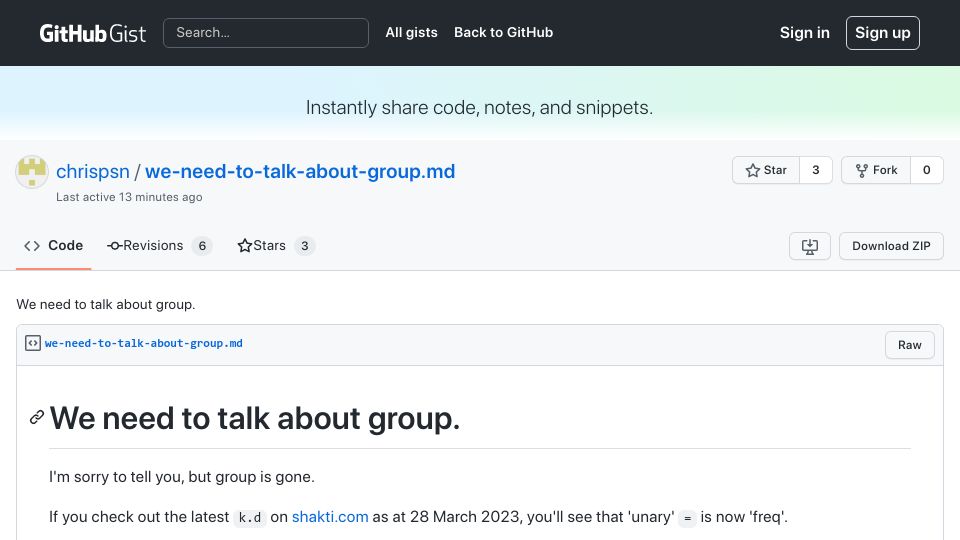960x540 pixels.
Task: Click the code file icon beside the filename
Action: pyautogui.click(x=32, y=343)
